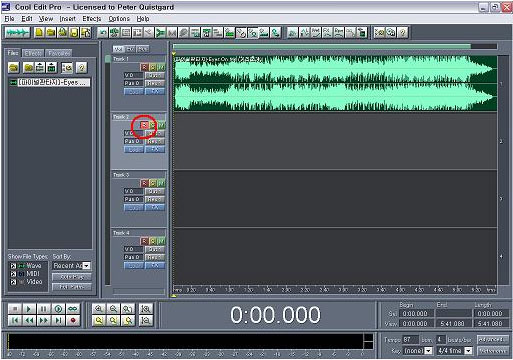Screen dimensions: 513x360
Task: Go to Beginning transport button
Action: 15,320
